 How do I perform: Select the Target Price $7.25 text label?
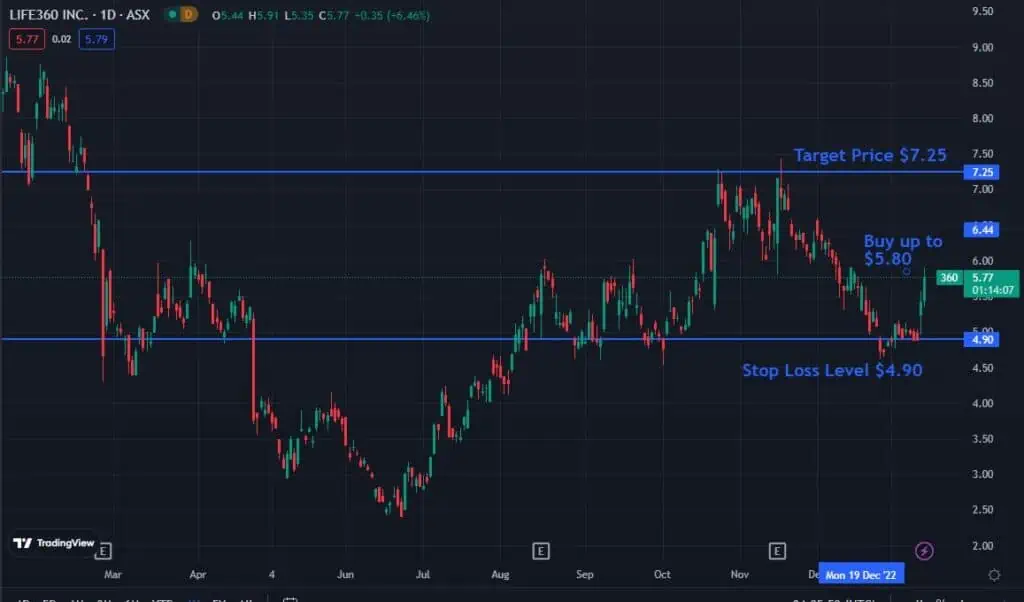869,155
